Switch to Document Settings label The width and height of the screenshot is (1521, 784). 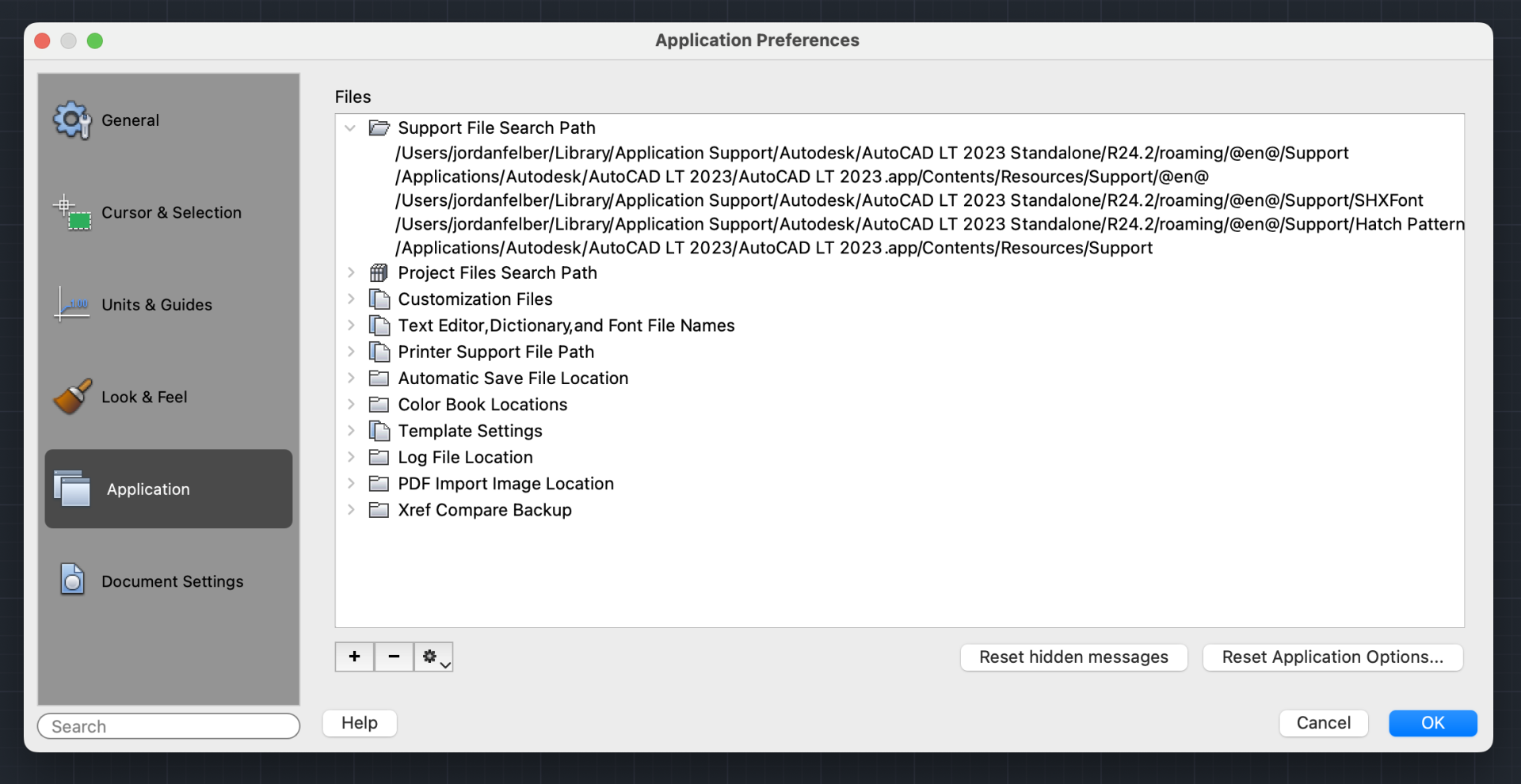pos(173,581)
